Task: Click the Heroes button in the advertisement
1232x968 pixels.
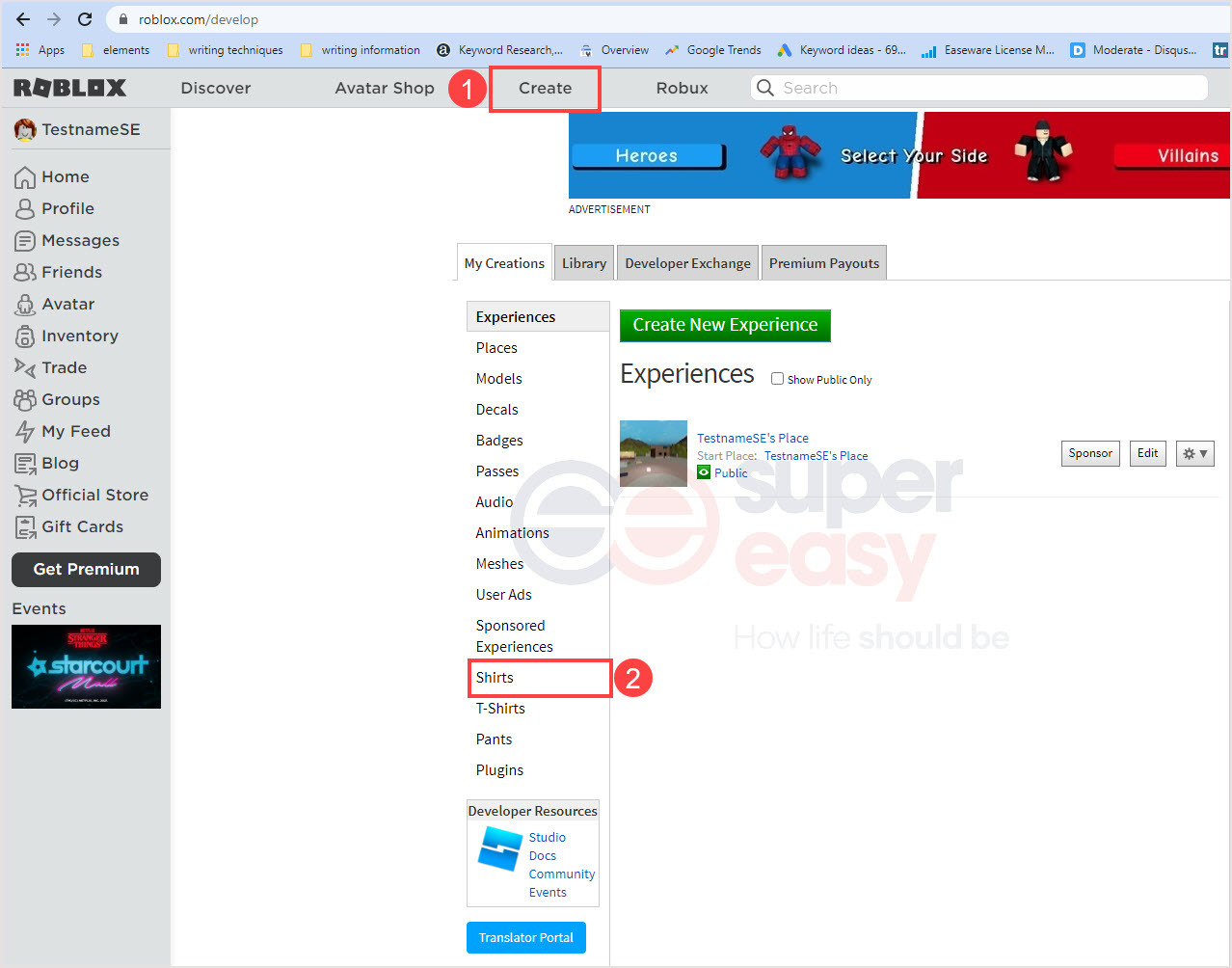Action: coord(647,155)
